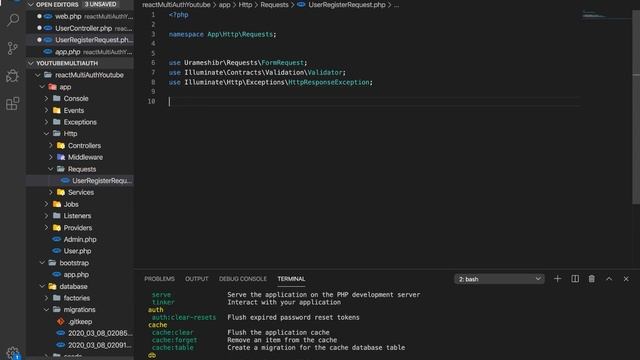Collapse the bootstrap folder
The height and width of the screenshot is (360, 640).
click(42, 263)
